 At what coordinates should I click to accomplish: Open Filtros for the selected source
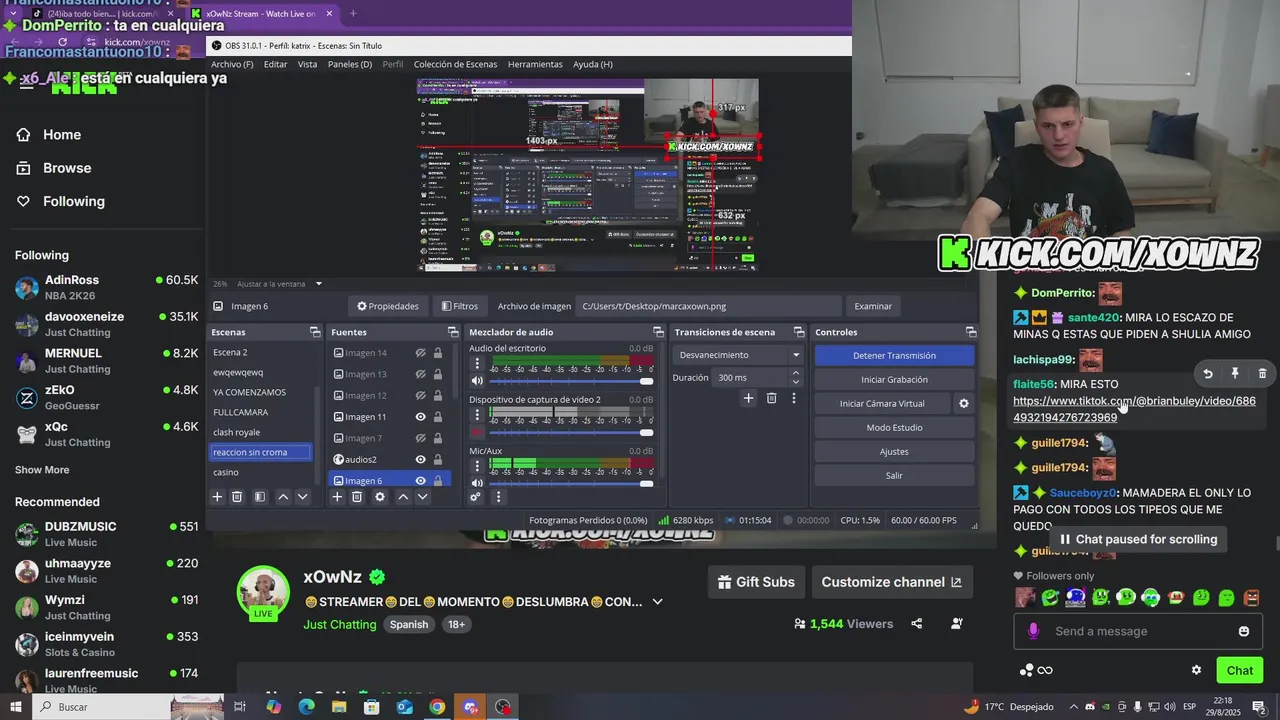(x=459, y=306)
